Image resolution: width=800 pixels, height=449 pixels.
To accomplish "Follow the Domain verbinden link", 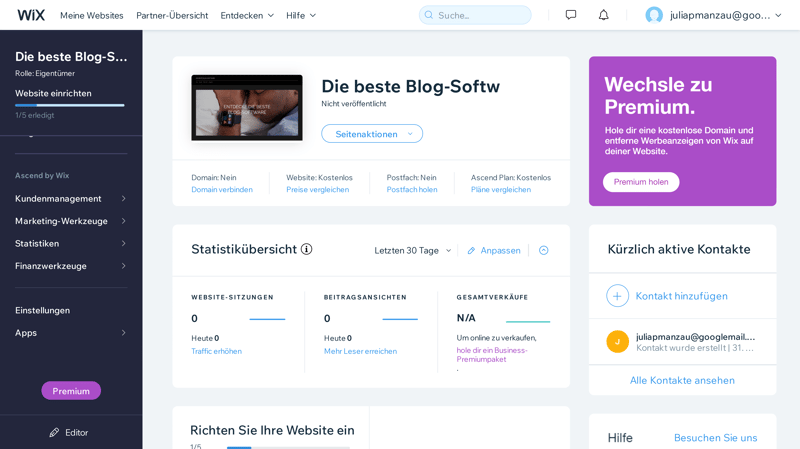I will (222, 189).
